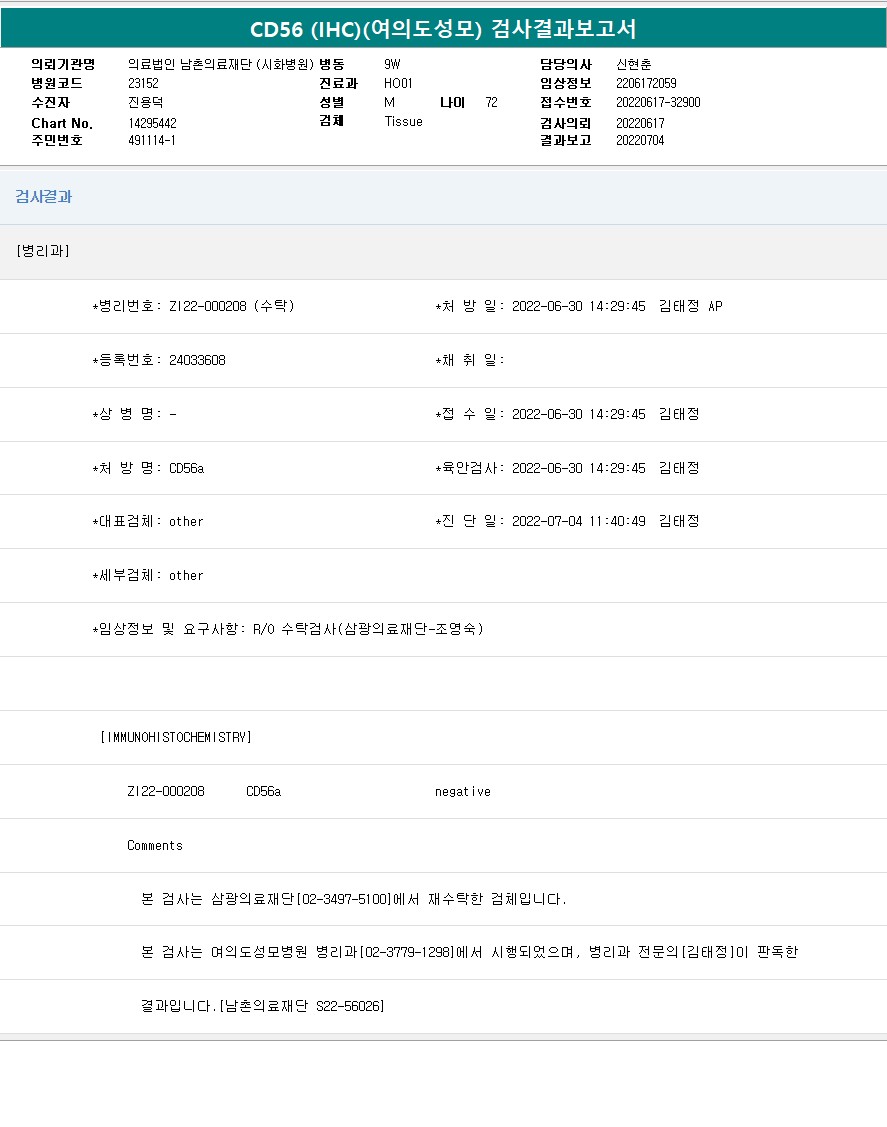The width and height of the screenshot is (887, 1127).
Task: Click the prescription date '2022-06-30 14:29:45 김태정 AP'
Action: pos(617,306)
